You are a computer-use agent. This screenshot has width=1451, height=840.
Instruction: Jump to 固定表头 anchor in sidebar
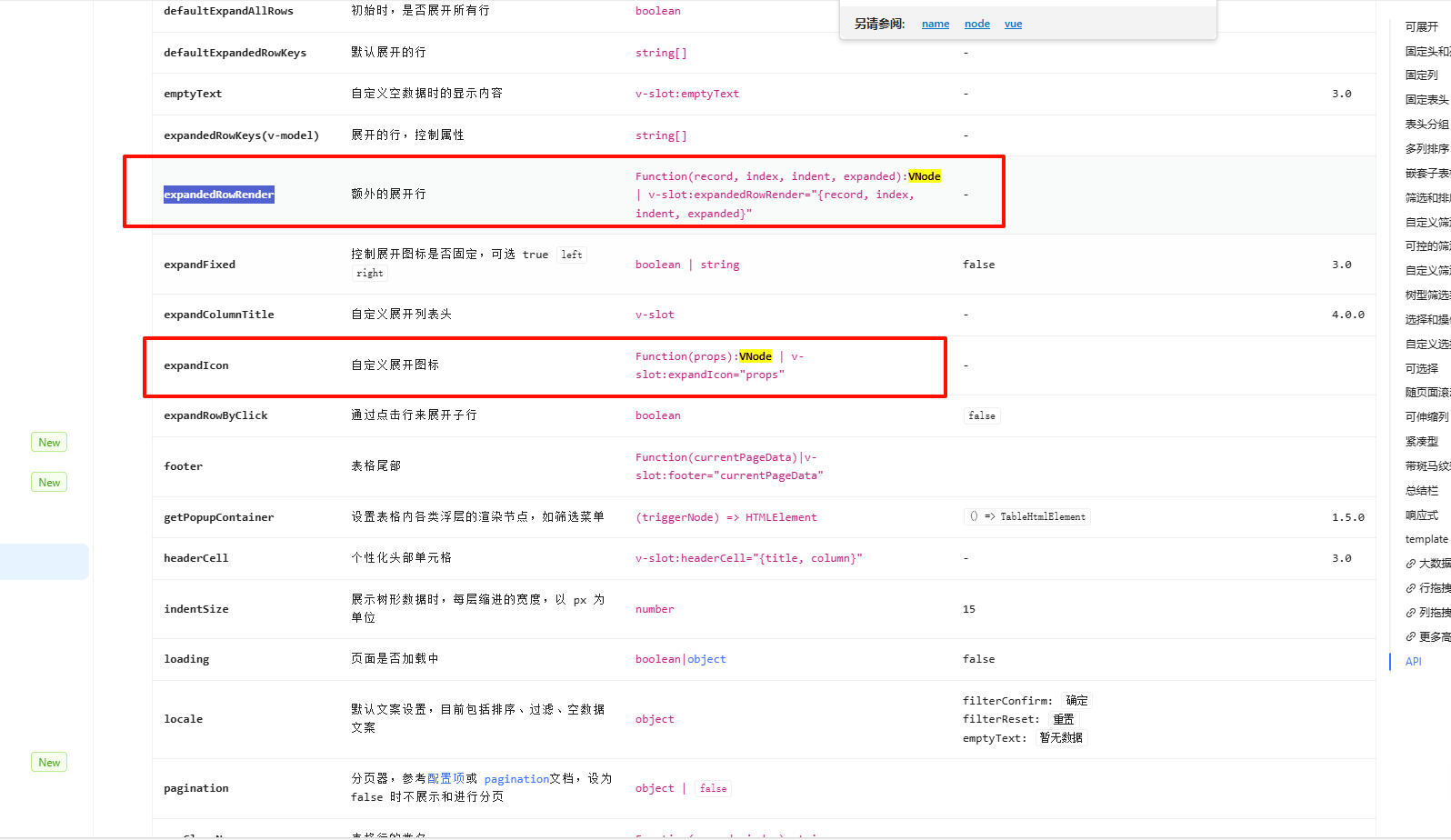point(1427,100)
